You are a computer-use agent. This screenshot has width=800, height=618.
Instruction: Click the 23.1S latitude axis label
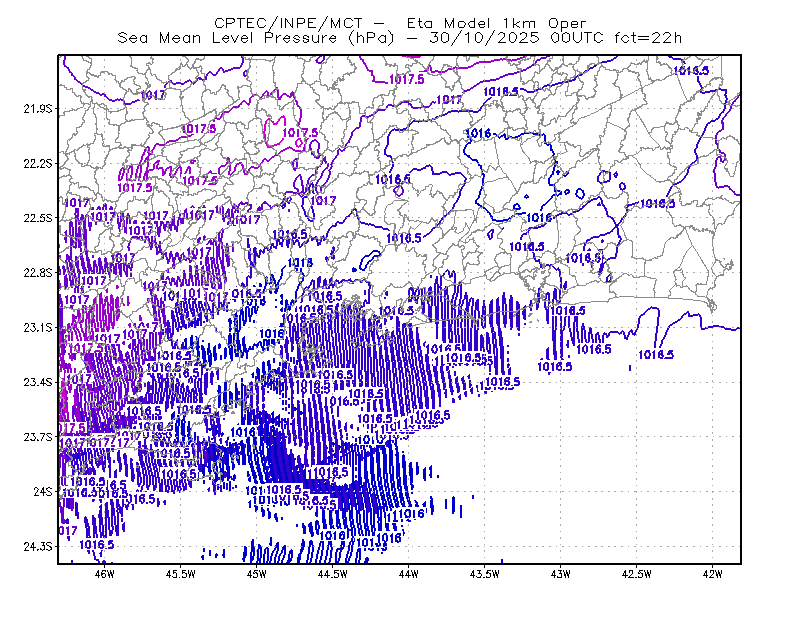coord(38,327)
